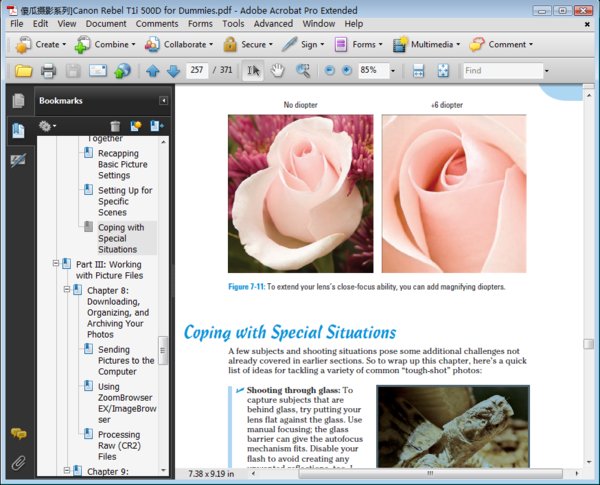600x485 pixels.
Task: Open the Collaborate menu
Action: (x=178, y=45)
